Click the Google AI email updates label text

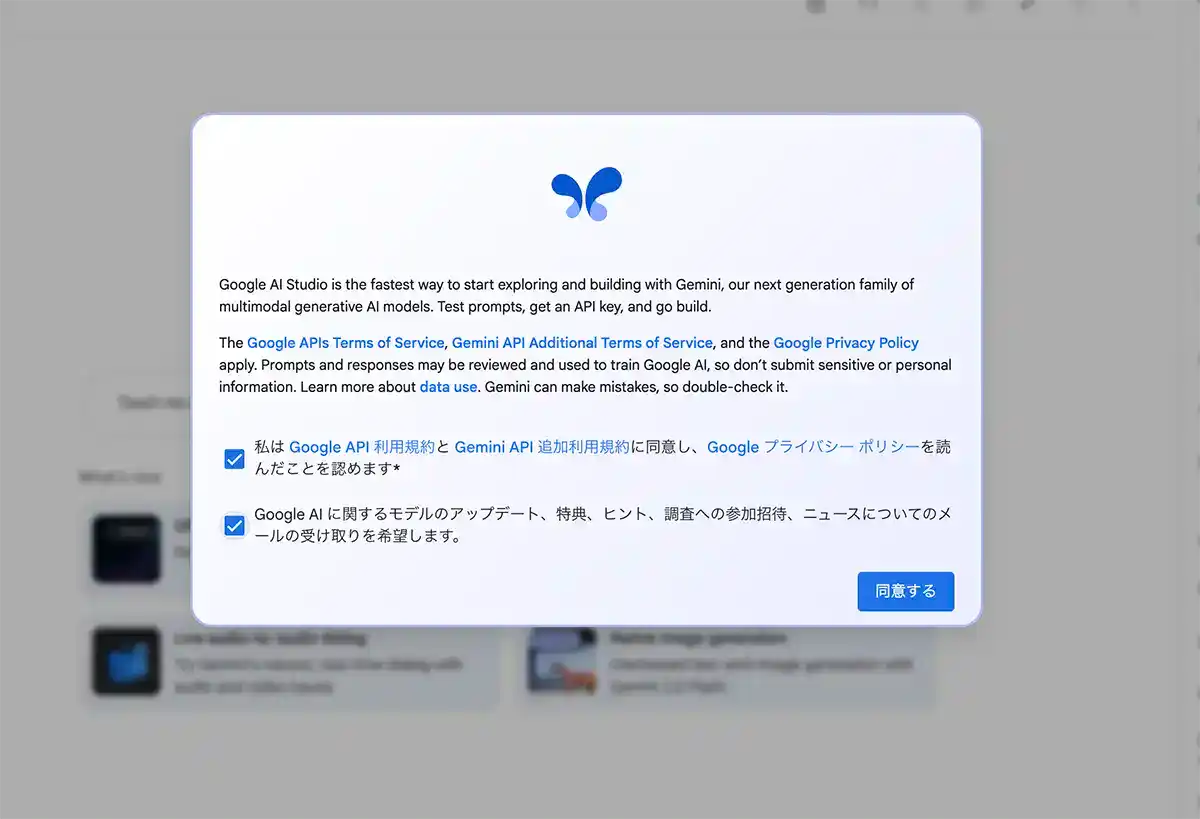[602, 525]
